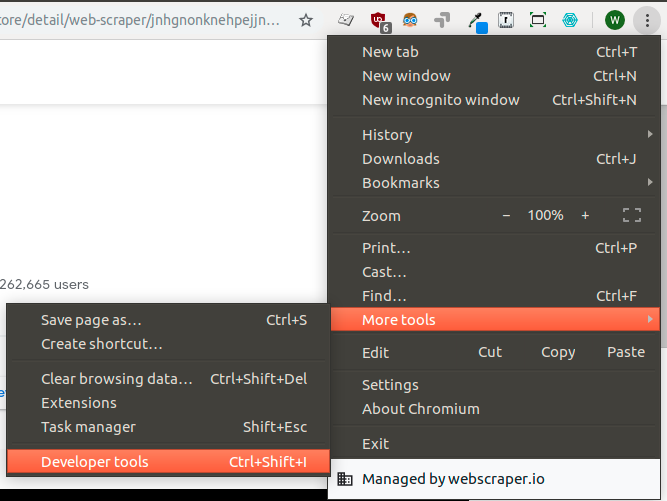Open the green W profile avatar

click(615, 20)
